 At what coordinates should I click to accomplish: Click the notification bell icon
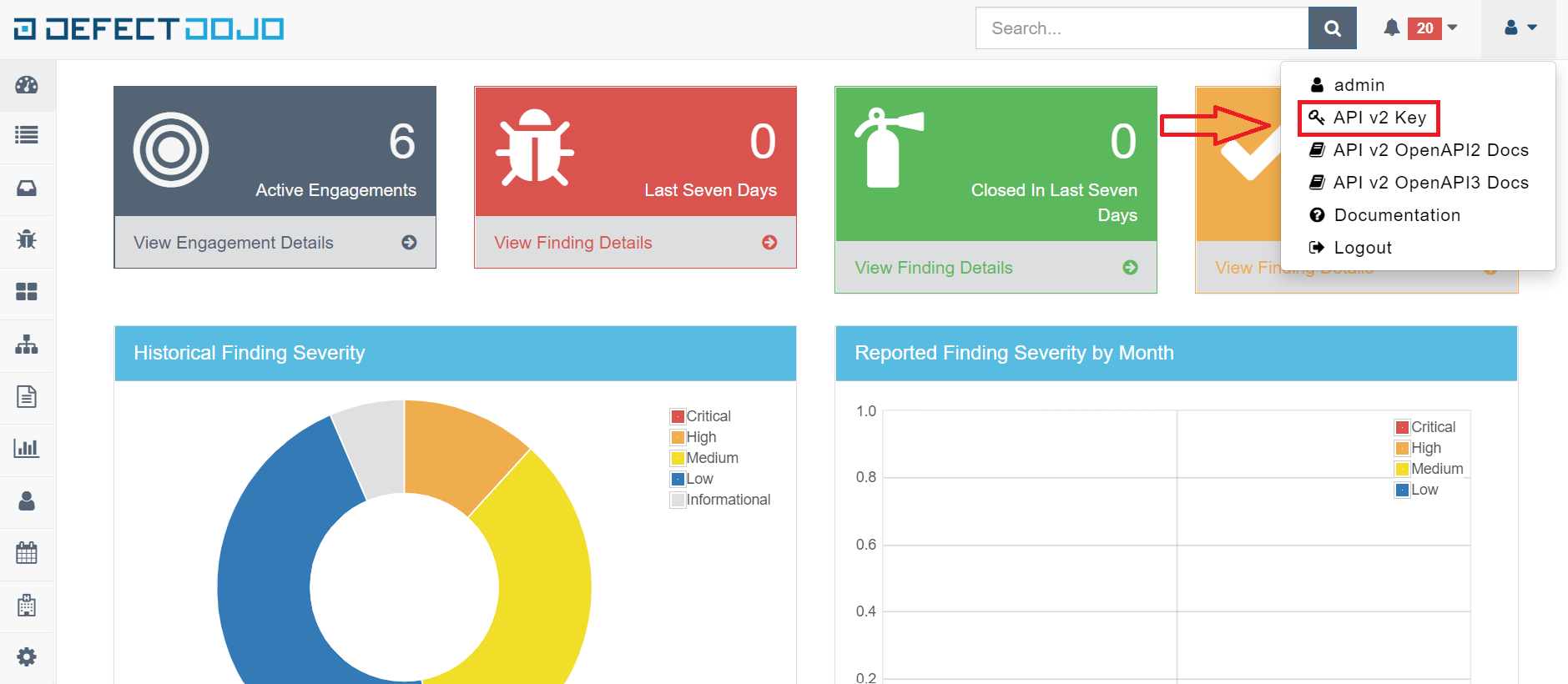[x=1391, y=28]
